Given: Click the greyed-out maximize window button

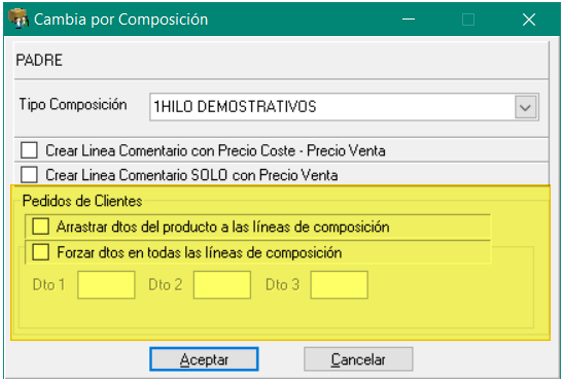Looking at the screenshot, I should click(468, 20).
